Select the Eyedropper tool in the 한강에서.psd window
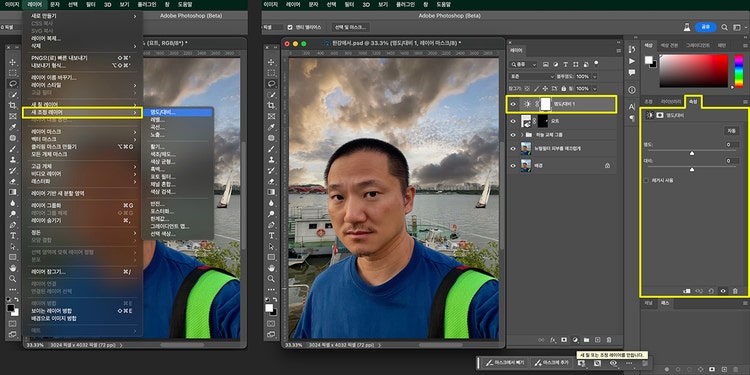 pos(271,127)
